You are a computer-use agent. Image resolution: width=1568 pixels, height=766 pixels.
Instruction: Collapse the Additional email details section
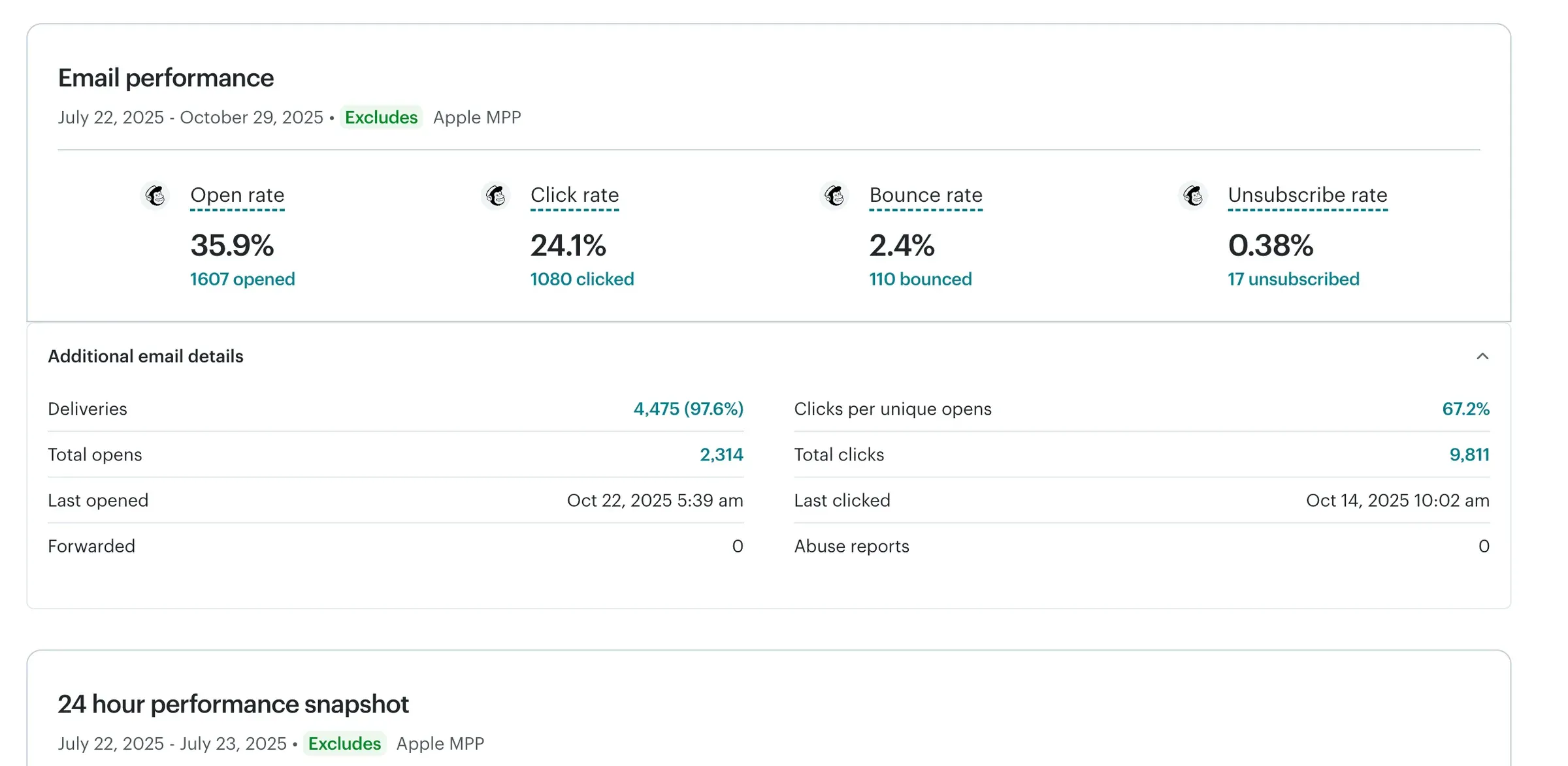pos(1482,356)
